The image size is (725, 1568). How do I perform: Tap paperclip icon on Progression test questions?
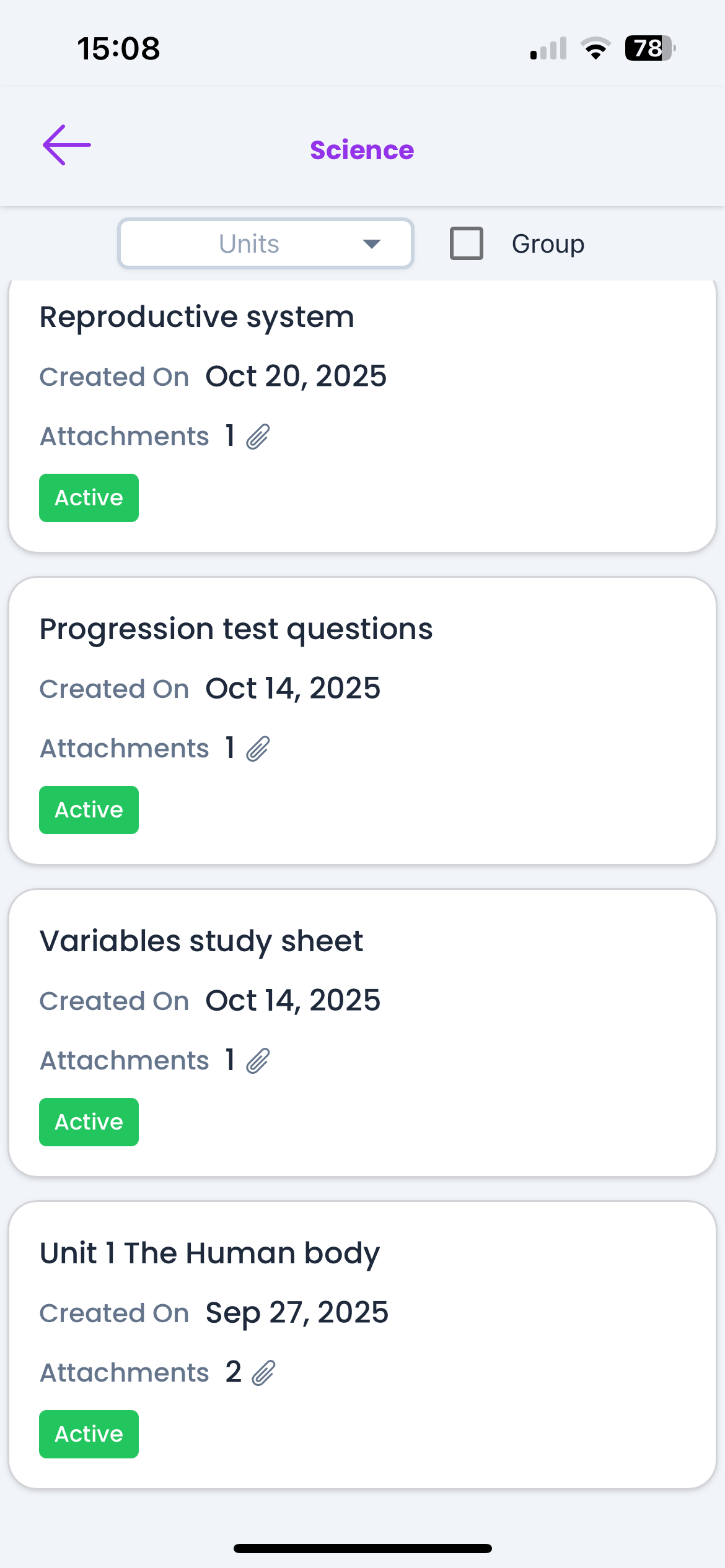pyautogui.click(x=258, y=749)
